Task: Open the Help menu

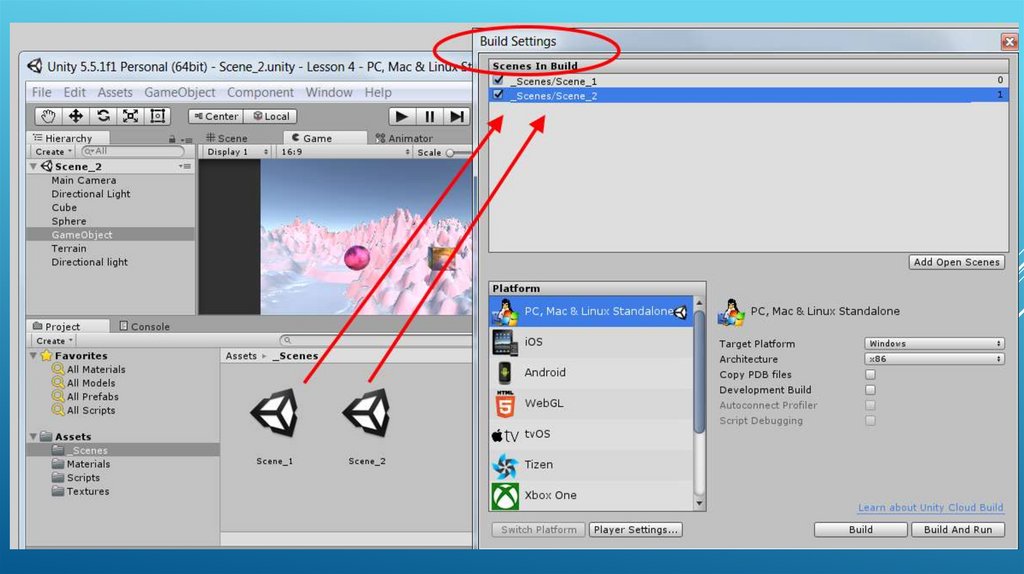Action: pos(378,92)
